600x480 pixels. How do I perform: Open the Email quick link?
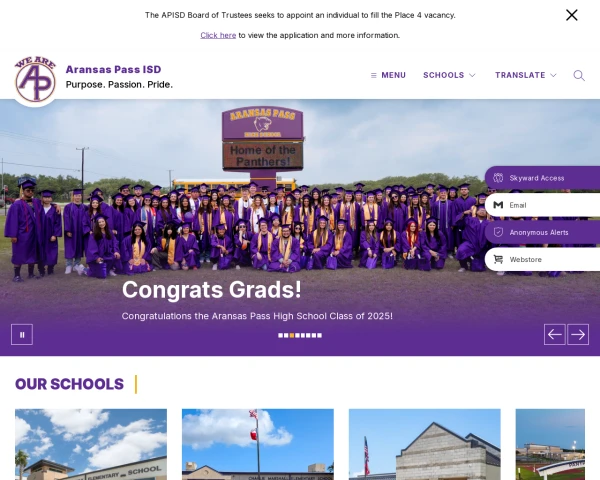(542, 205)
